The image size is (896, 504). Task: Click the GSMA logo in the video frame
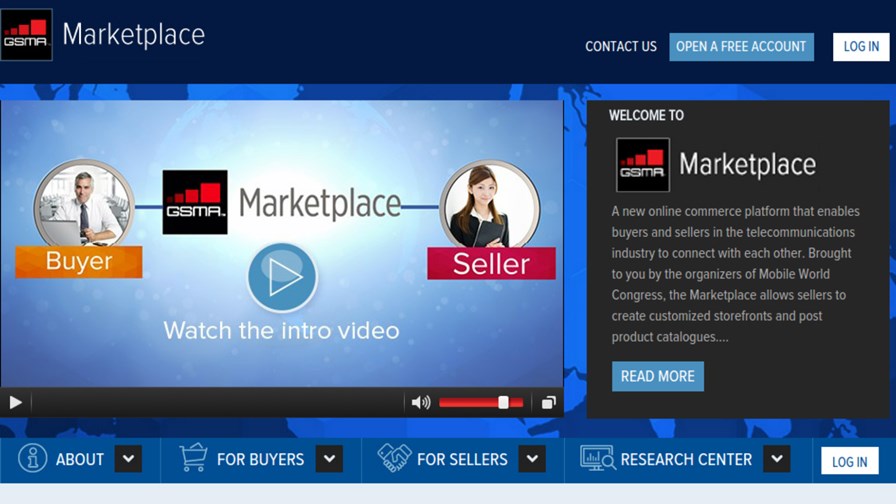pos(195,202)
